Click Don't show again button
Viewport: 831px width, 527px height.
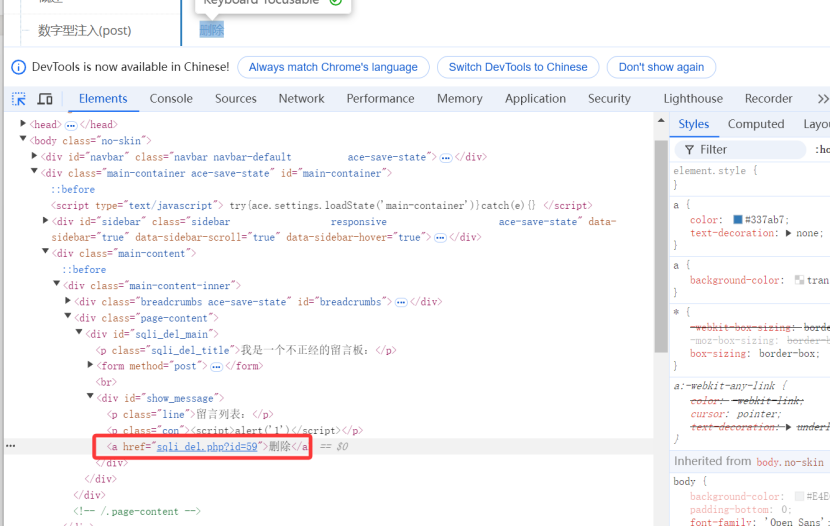coord(661,67)
